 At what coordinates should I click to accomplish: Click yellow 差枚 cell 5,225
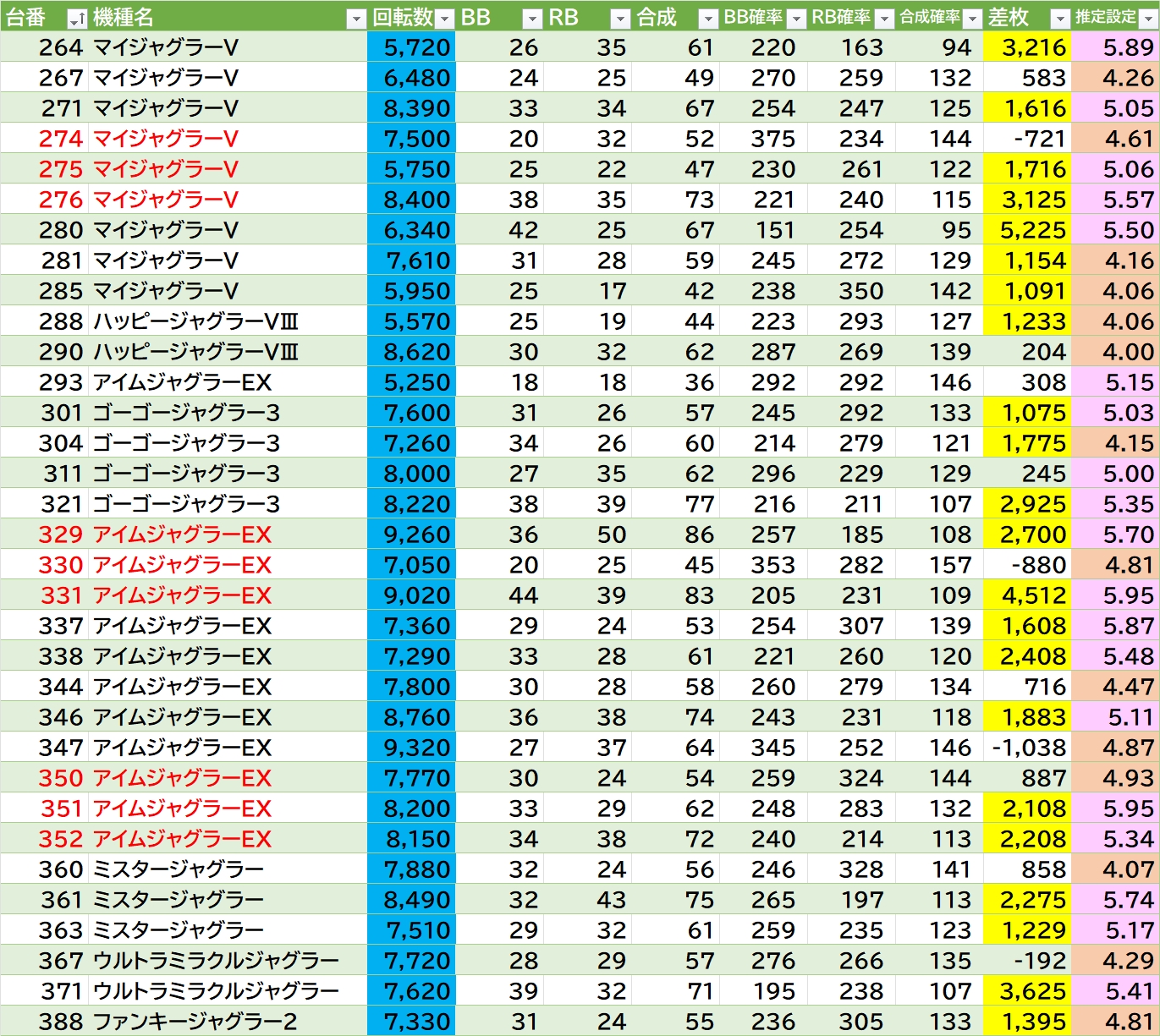pos(1027,230)
